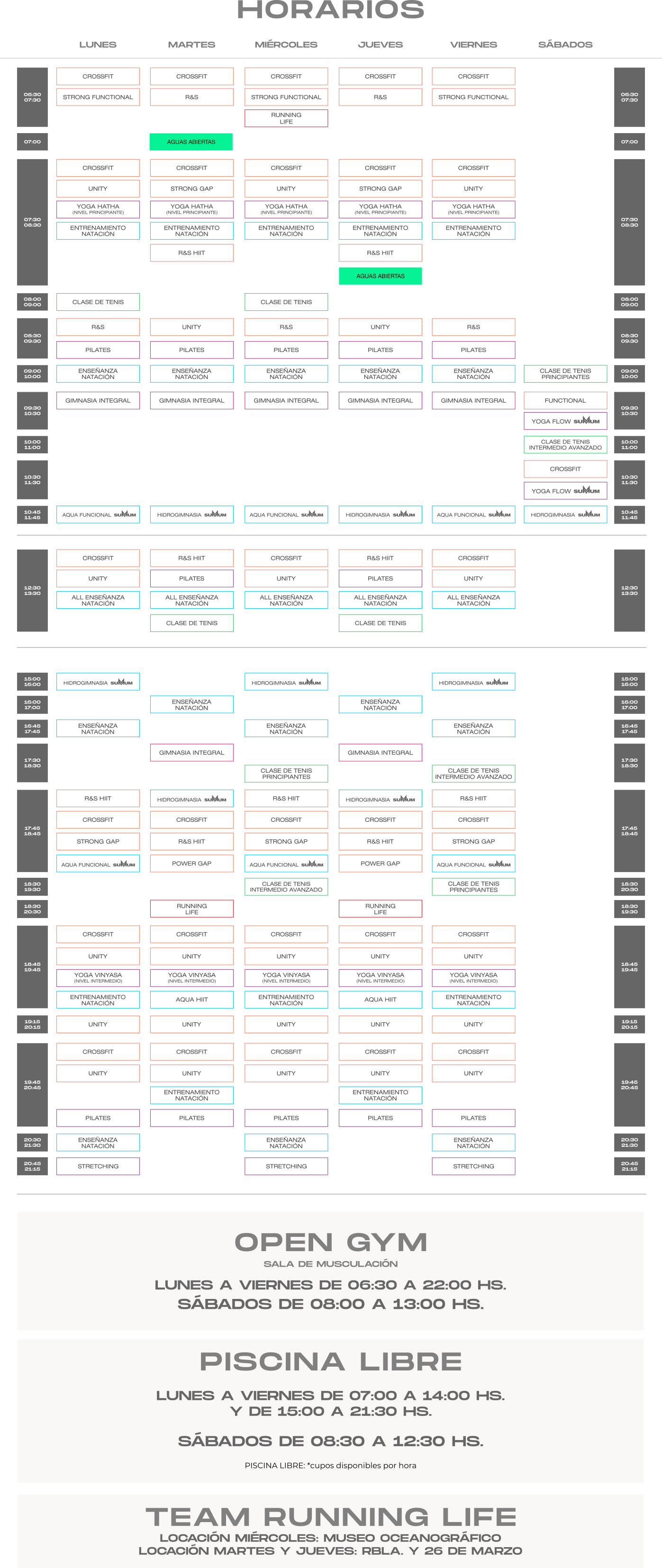Click the Miércoles day header
This screenshot has height=1568, width=662.
coord(286,45)
